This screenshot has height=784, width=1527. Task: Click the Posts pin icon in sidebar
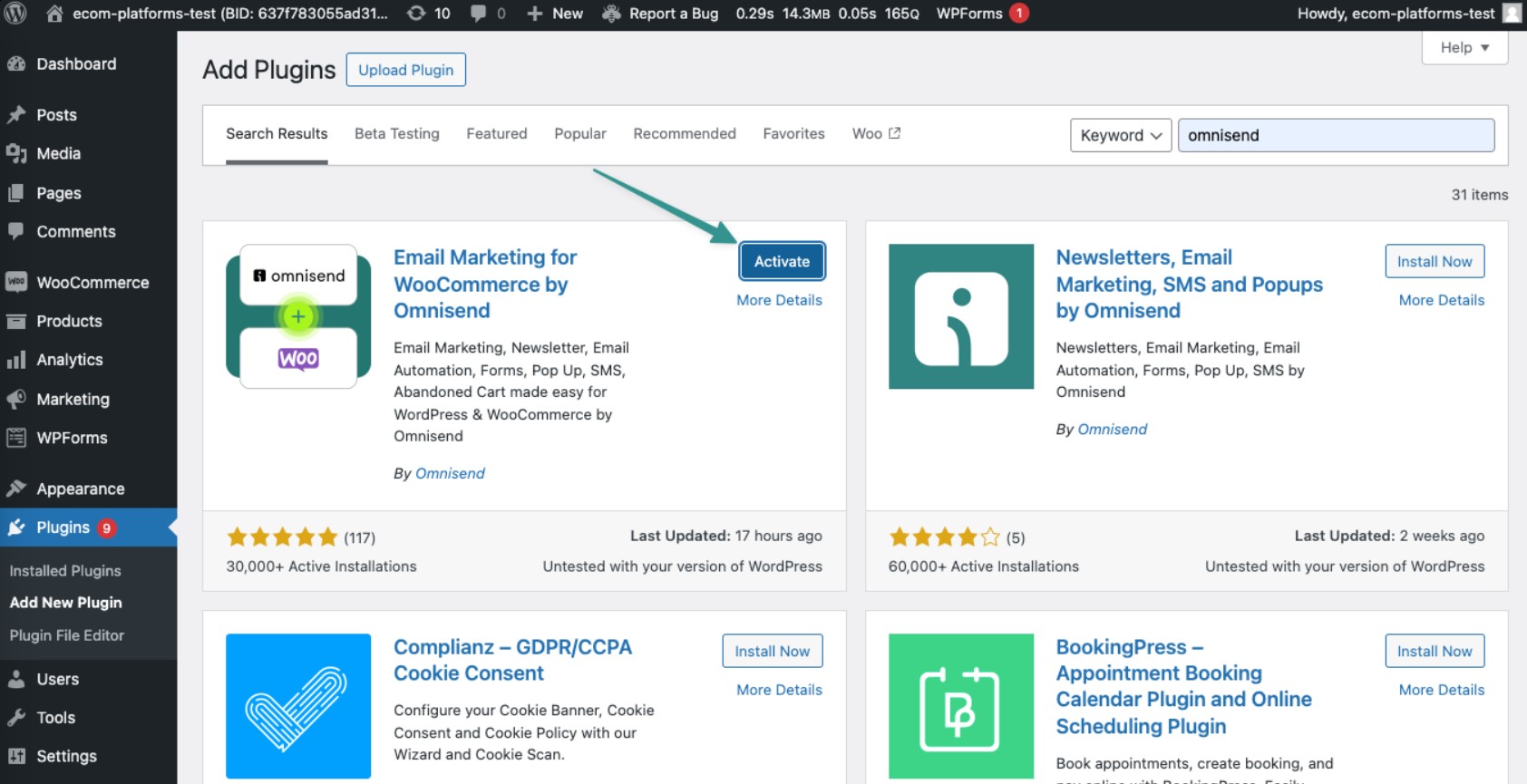16,115
